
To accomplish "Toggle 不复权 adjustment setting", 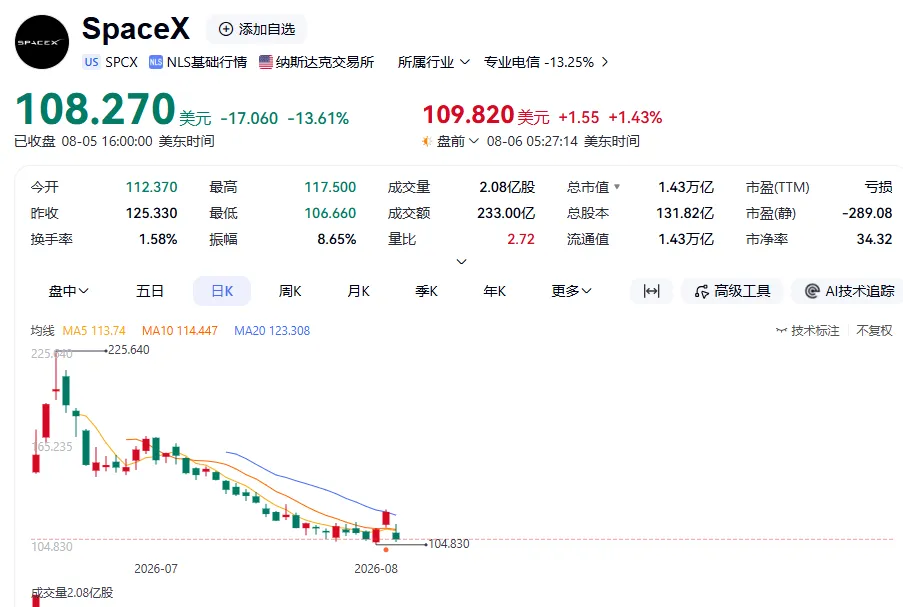I will coord(874,331).
